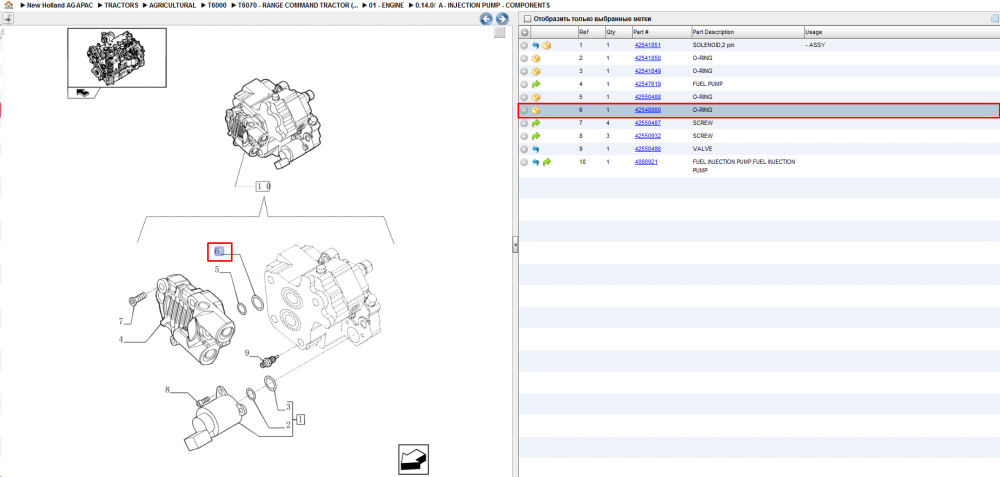Select the FUEL PUMP description cell

(706, 84)
